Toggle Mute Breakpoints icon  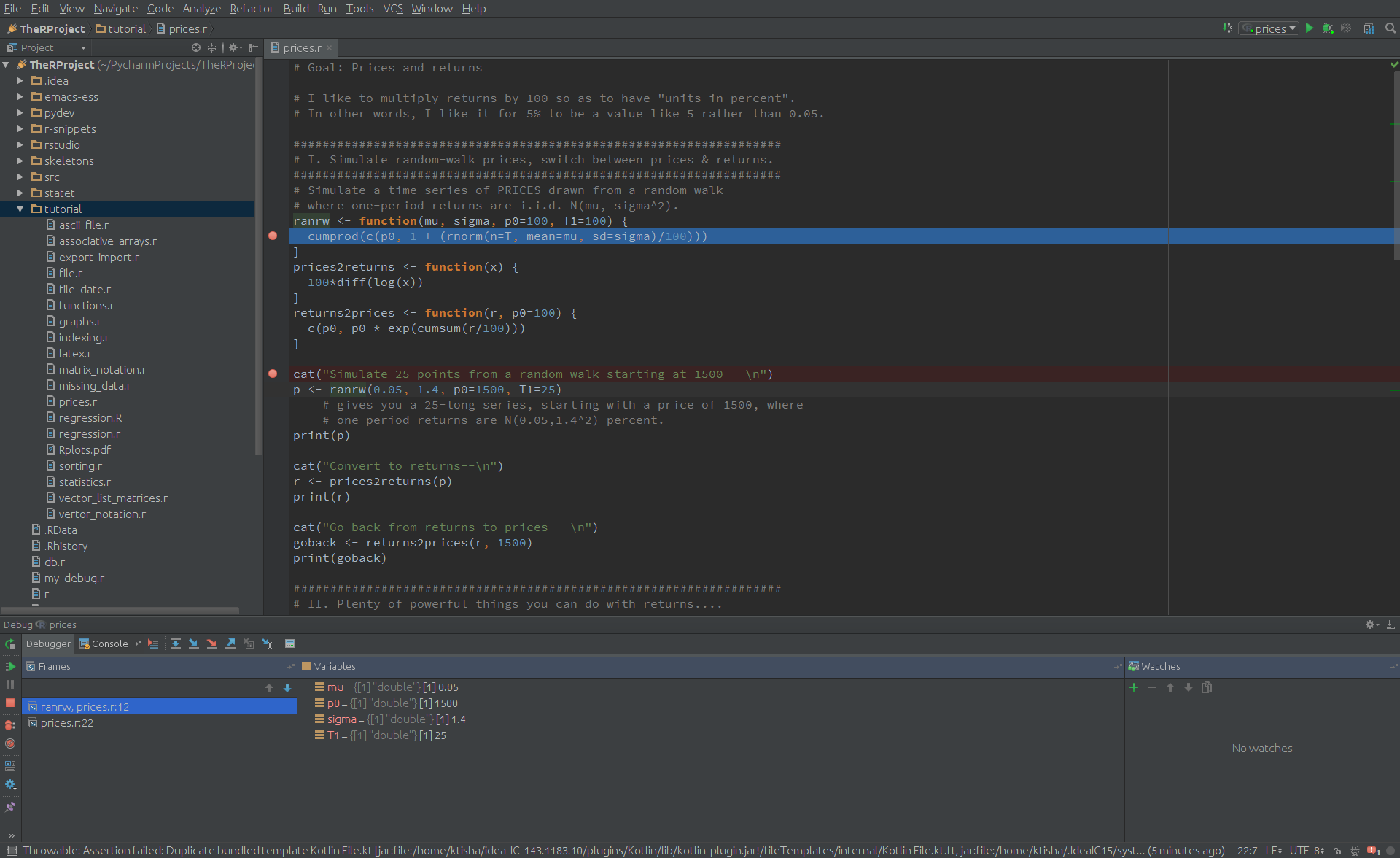pos(10,743)
